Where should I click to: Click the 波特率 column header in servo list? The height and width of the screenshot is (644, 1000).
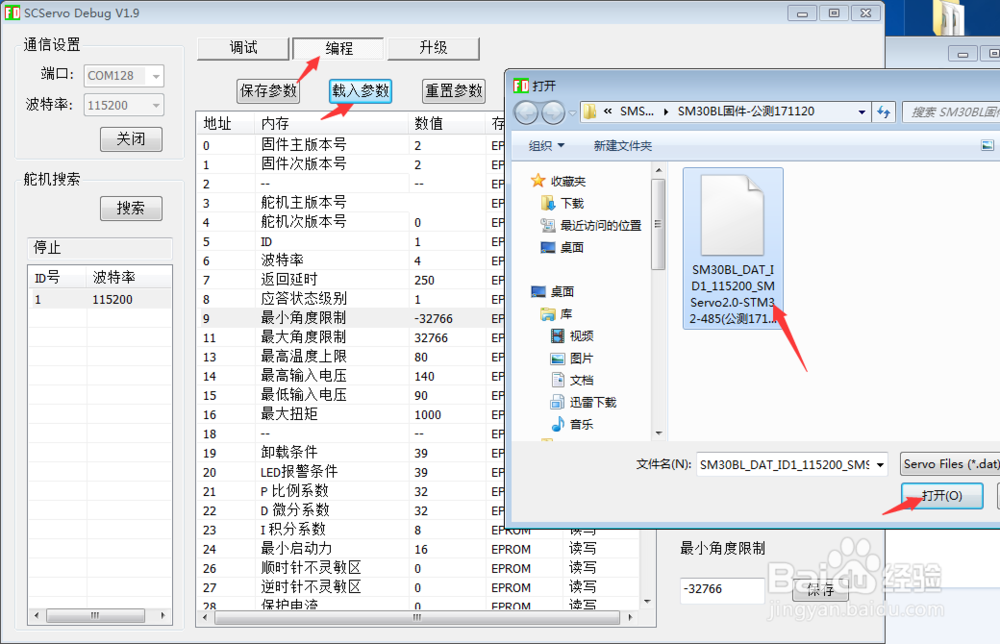[128, 277]
